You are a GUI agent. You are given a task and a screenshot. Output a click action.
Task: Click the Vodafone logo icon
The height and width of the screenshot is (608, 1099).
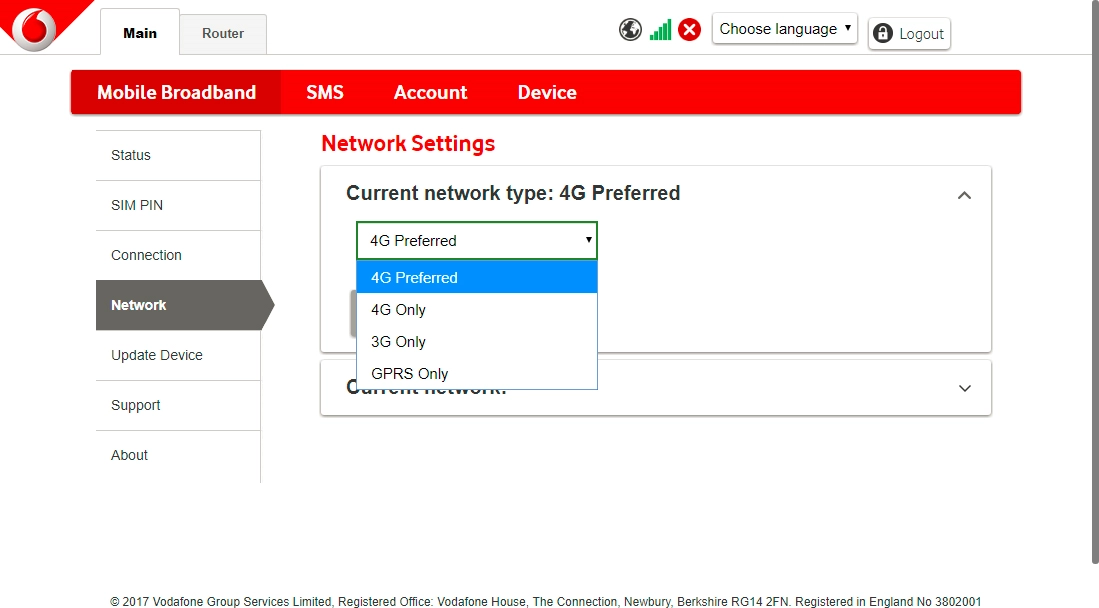coord(35,27)
